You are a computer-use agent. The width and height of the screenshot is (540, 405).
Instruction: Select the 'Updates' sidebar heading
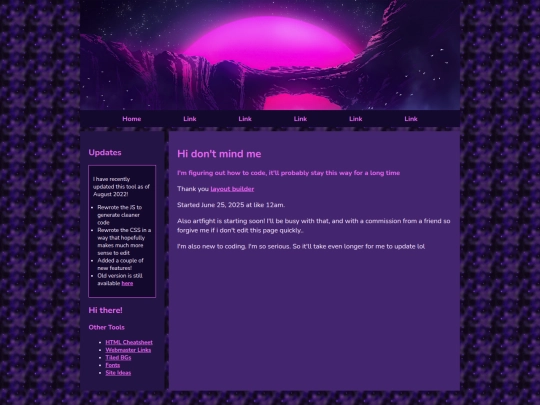[x=105, y=153]
